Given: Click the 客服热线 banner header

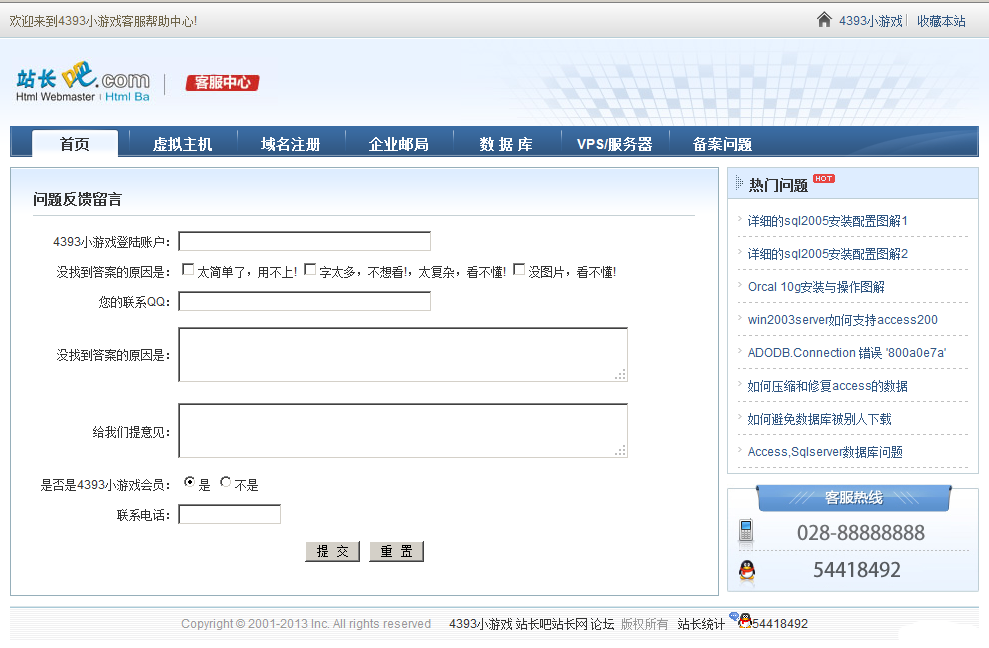Looking at the screenshot, I should [x=854, y=498].
